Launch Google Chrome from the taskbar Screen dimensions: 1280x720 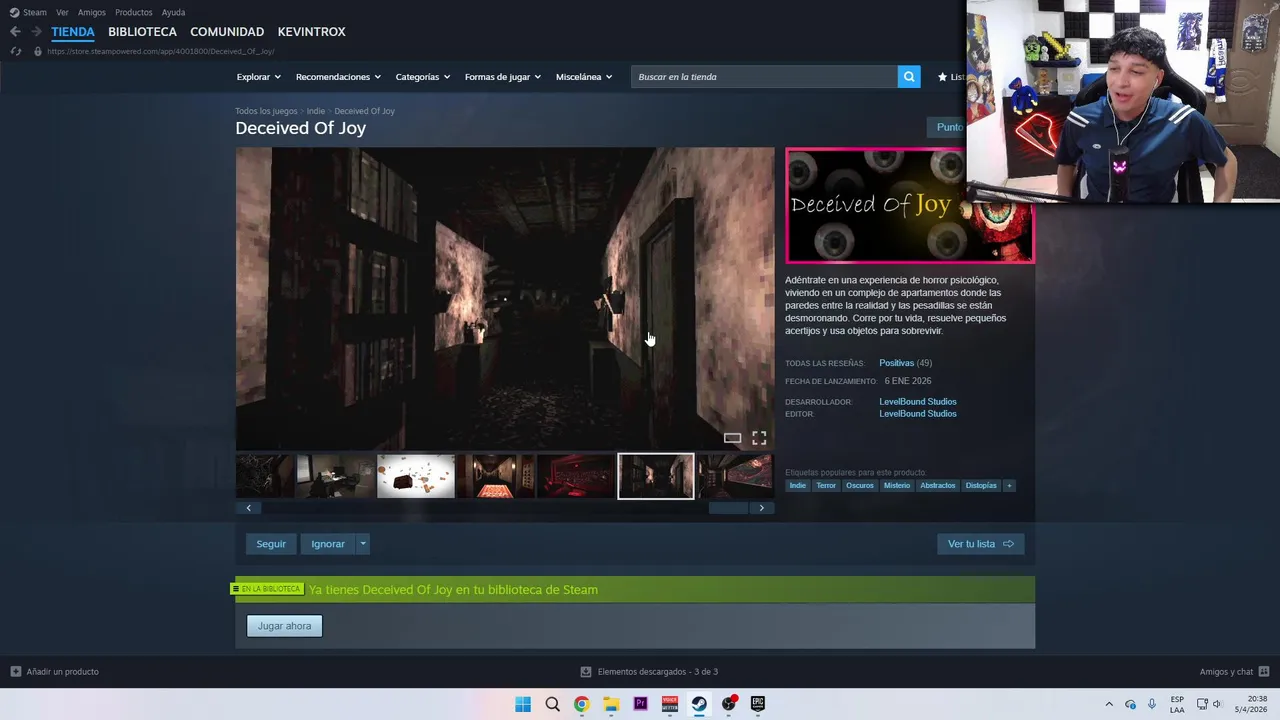(581, 704)
